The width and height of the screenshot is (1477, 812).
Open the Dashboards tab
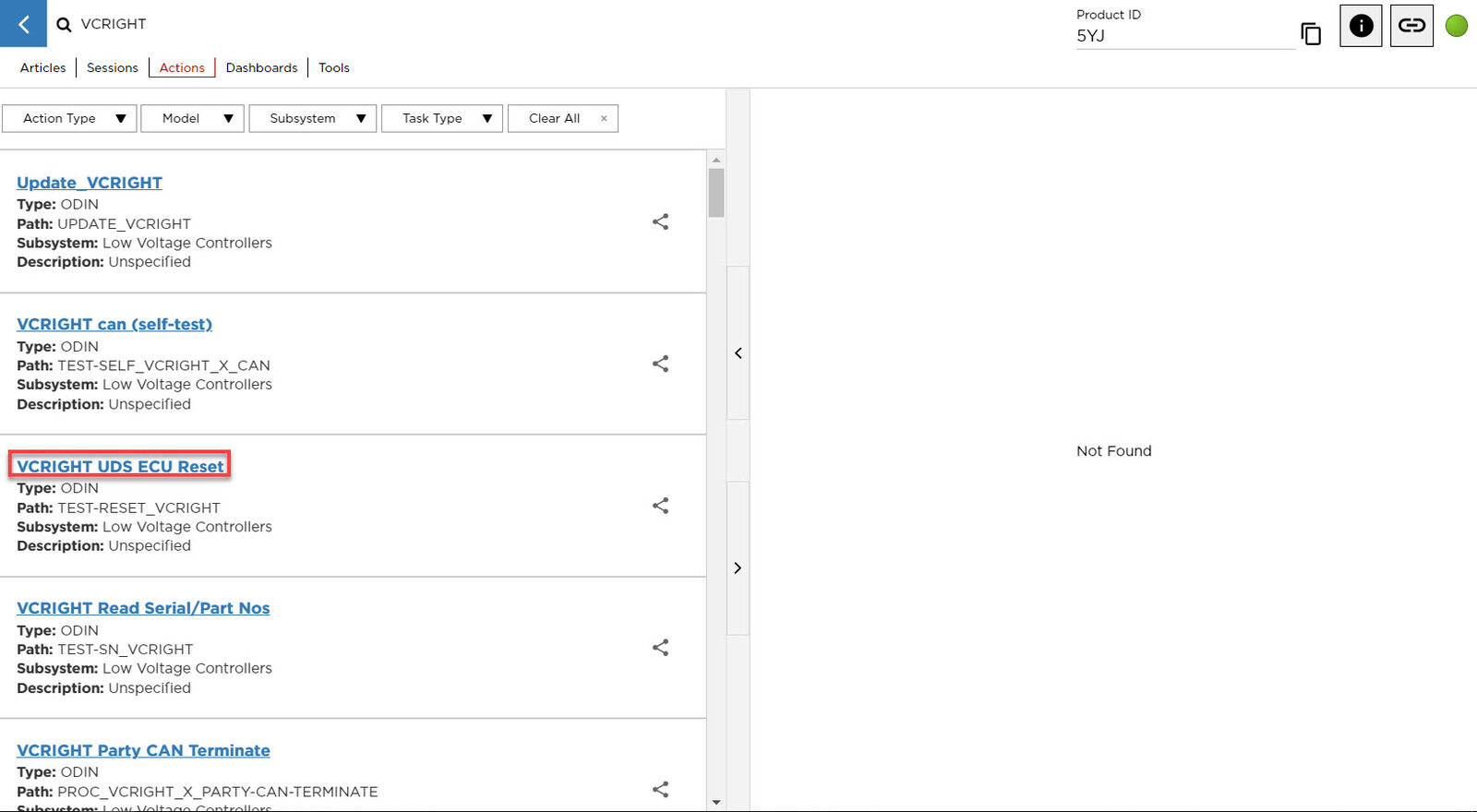[261, 67]
